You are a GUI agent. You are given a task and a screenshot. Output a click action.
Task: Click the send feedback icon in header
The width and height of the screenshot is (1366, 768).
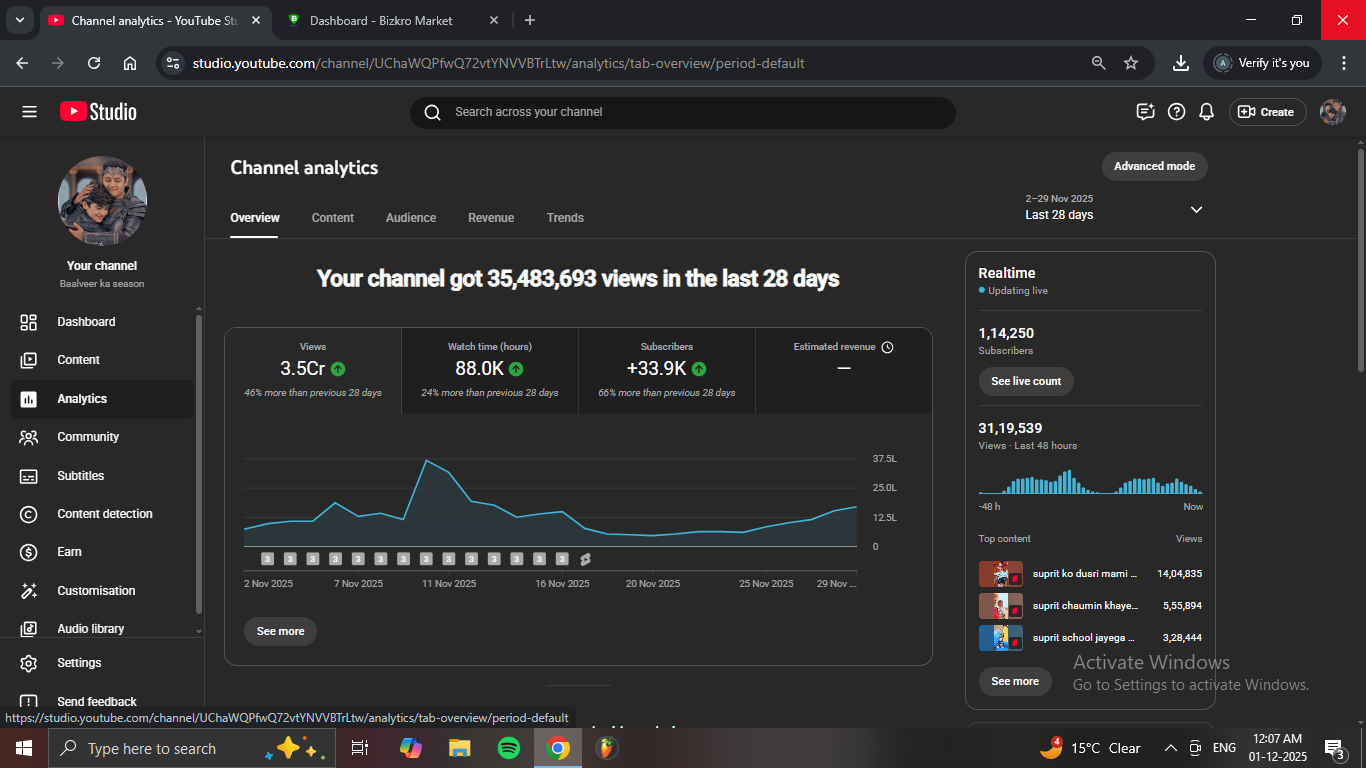(1146, 112)
